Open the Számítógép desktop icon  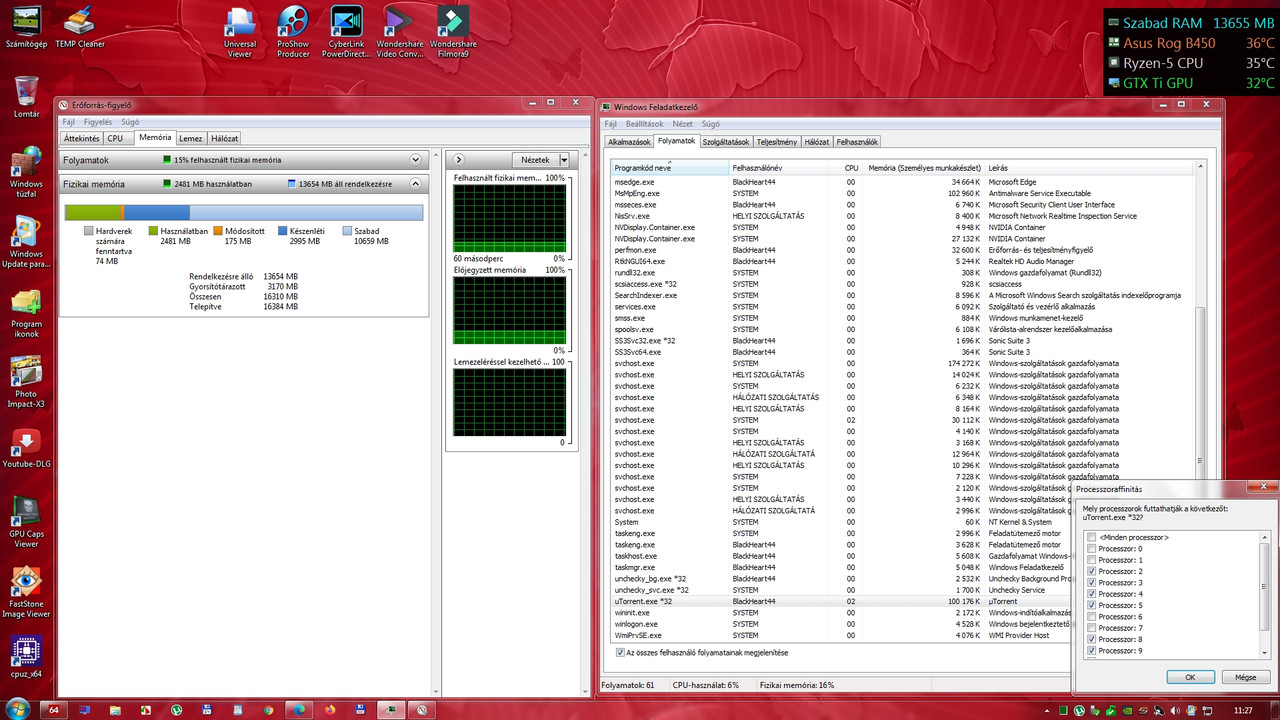[x=27, y=27]
